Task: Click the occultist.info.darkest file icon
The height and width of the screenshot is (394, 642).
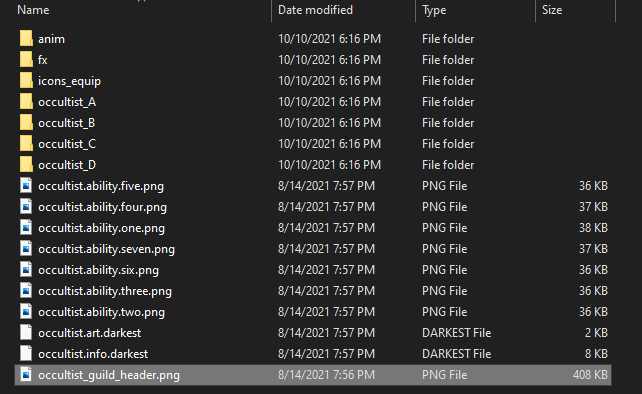Action: click(26, 353)
